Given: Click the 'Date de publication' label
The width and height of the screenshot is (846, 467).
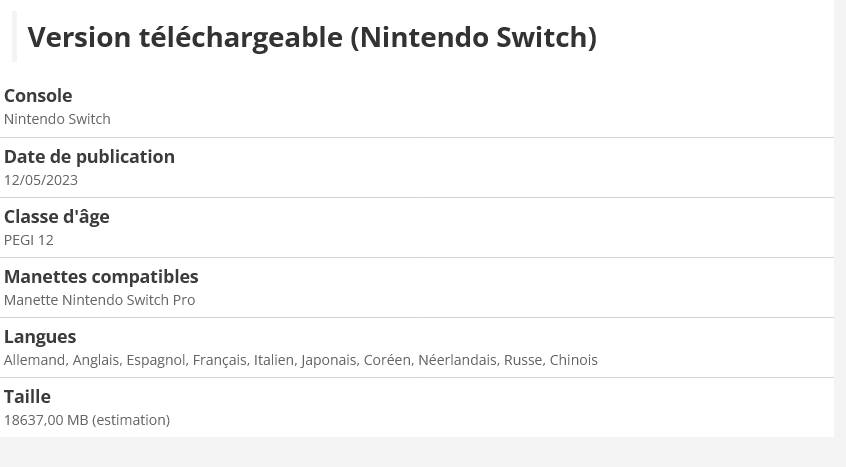Looking at the screenshot, I should point(89,156).
